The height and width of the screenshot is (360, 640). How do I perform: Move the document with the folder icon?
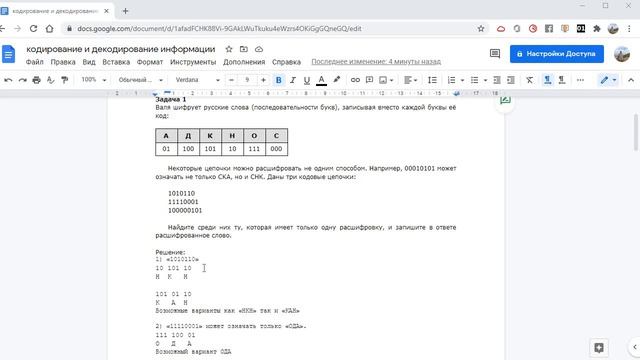[x=244, y=49]
